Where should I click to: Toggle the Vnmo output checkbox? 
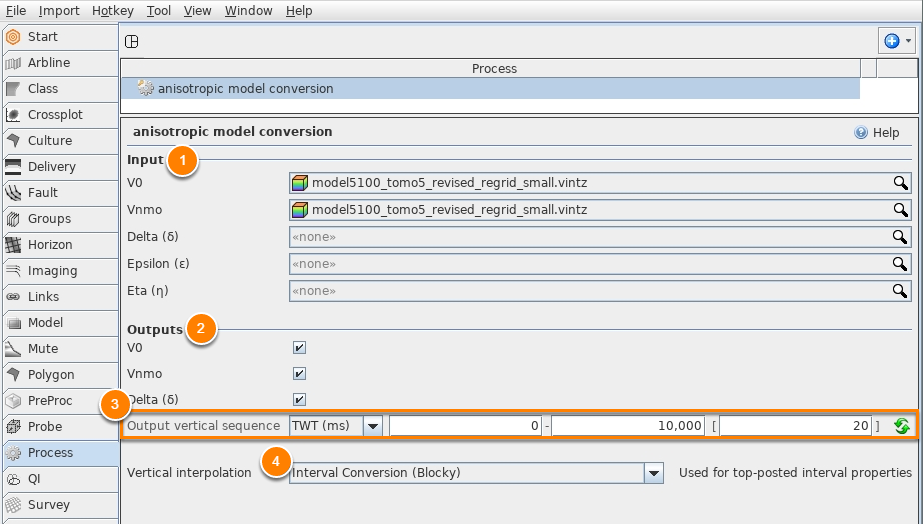coord(299,373)
